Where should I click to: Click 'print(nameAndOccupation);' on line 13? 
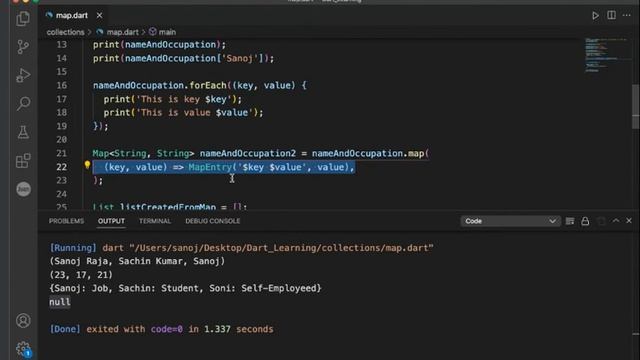pyautogui.click(x=159, y=44)
